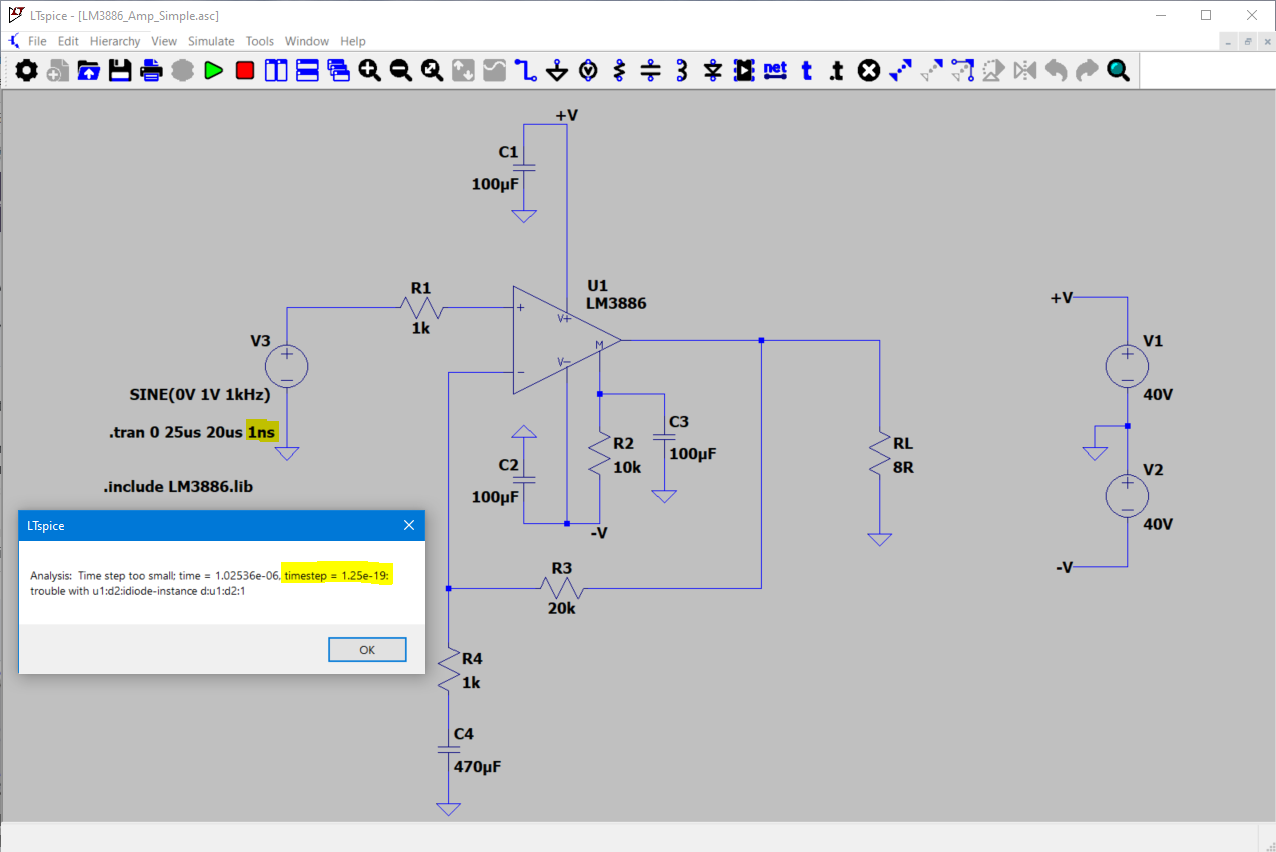Cascade the open windows
This screenshot has width=1276, height=852.
[338, 70]
